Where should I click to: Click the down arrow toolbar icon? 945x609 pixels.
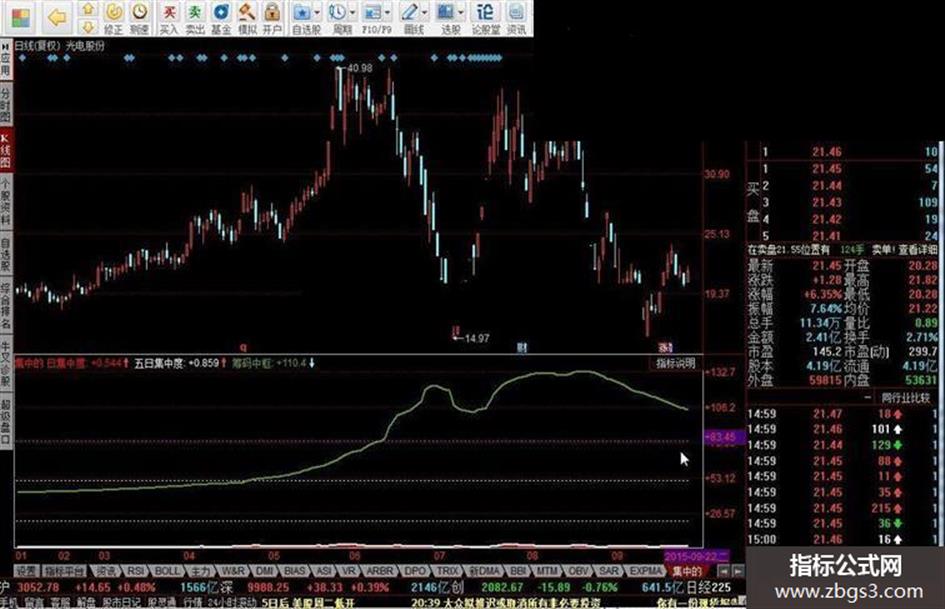(88, 27)
